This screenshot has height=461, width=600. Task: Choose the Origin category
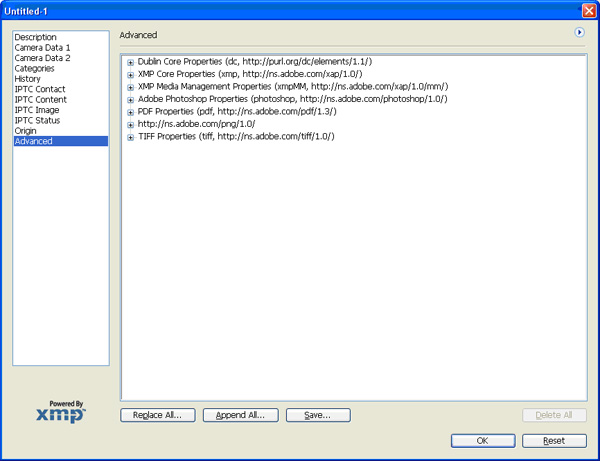coord(26,131)
